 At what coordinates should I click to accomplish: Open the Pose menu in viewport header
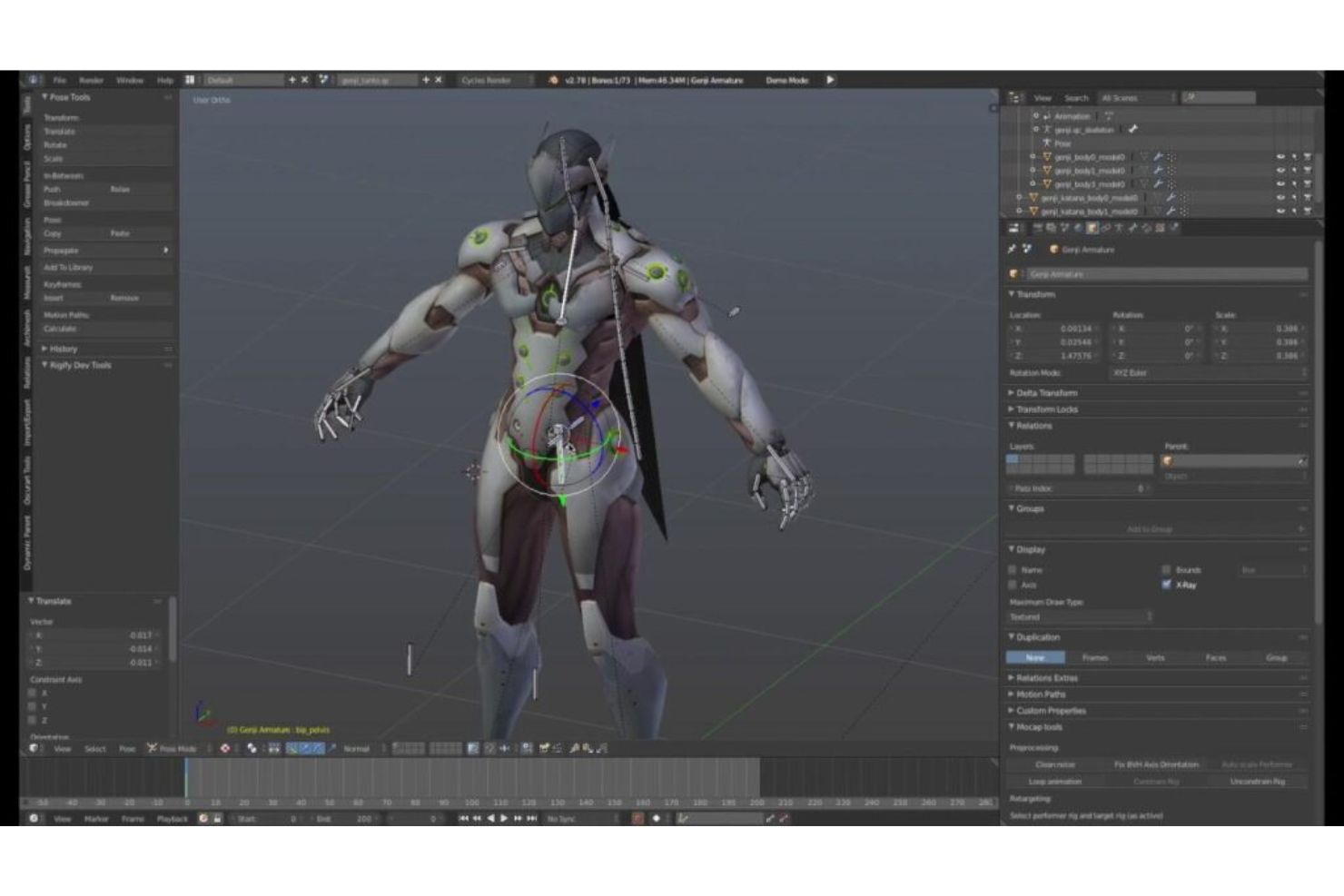[x=127, y=748]
